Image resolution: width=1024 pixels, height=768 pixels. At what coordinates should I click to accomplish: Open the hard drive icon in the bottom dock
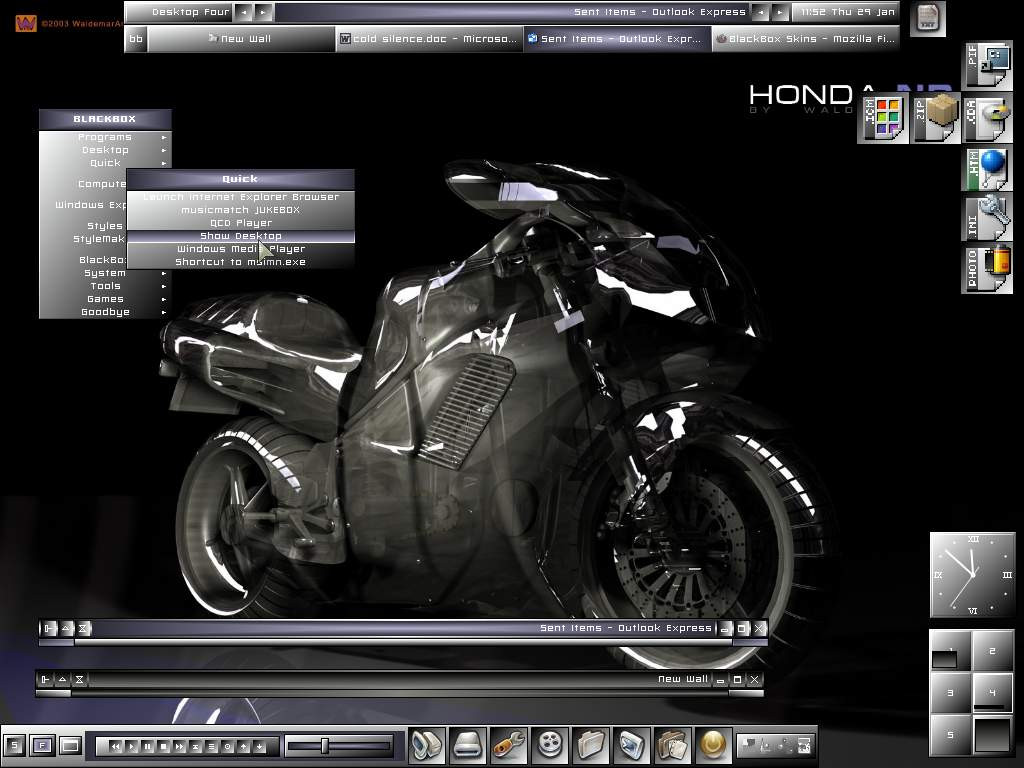(468, 744)
